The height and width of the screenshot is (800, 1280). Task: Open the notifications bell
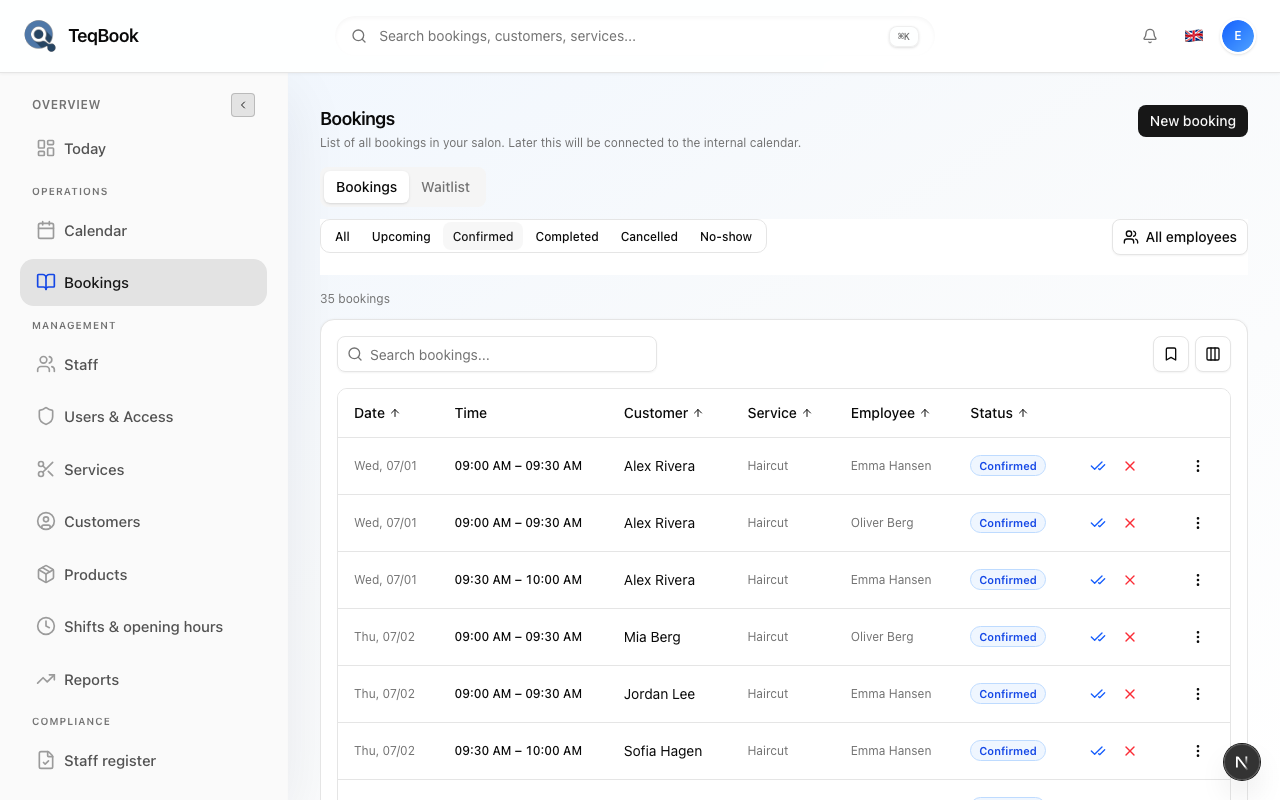(1150, 36)
